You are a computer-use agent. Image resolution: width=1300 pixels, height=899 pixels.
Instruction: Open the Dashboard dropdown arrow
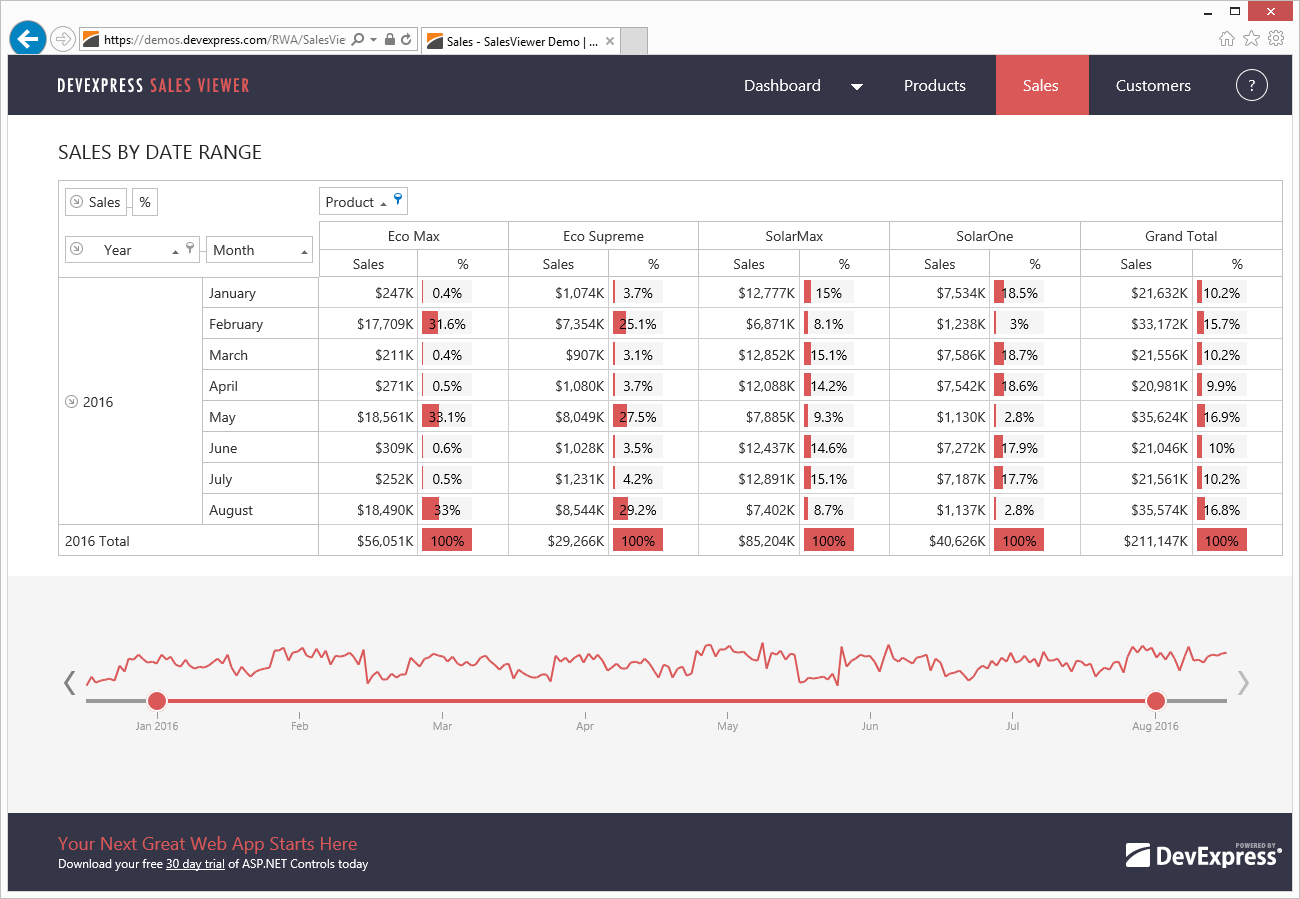click(x=856, y=87)
